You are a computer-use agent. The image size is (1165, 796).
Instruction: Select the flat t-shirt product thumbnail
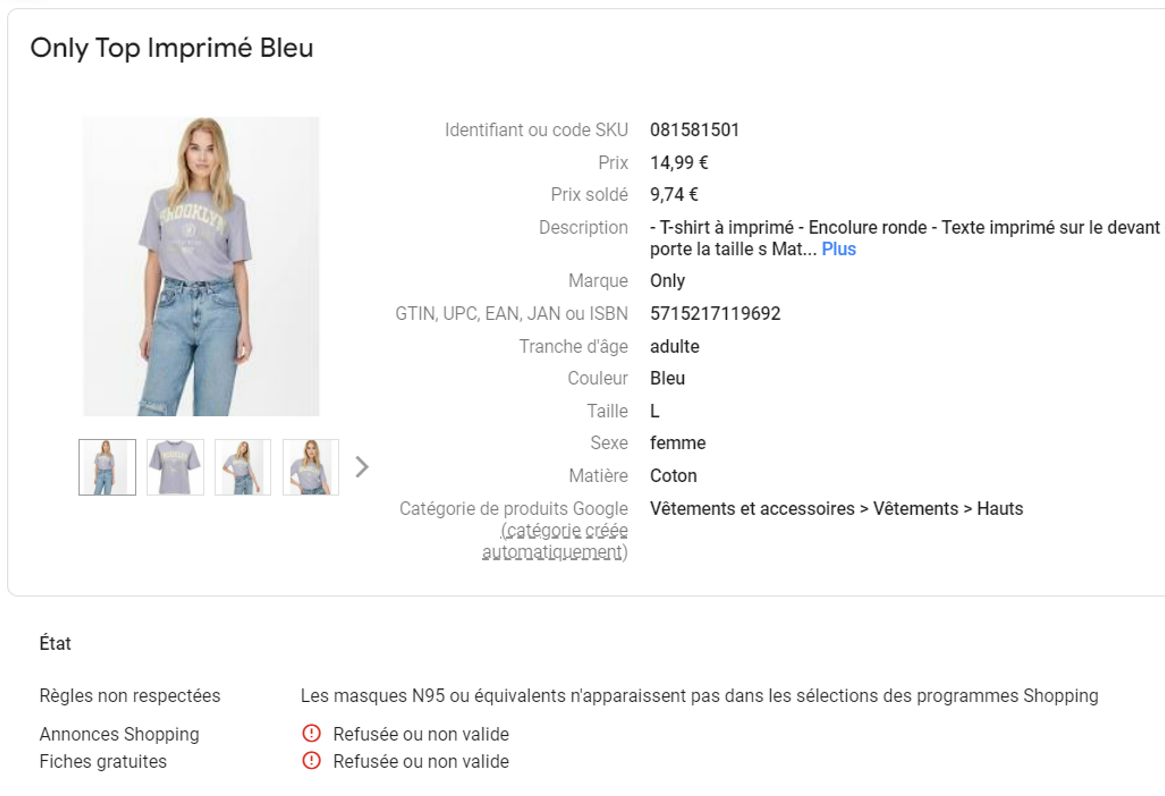pos(175,467)
